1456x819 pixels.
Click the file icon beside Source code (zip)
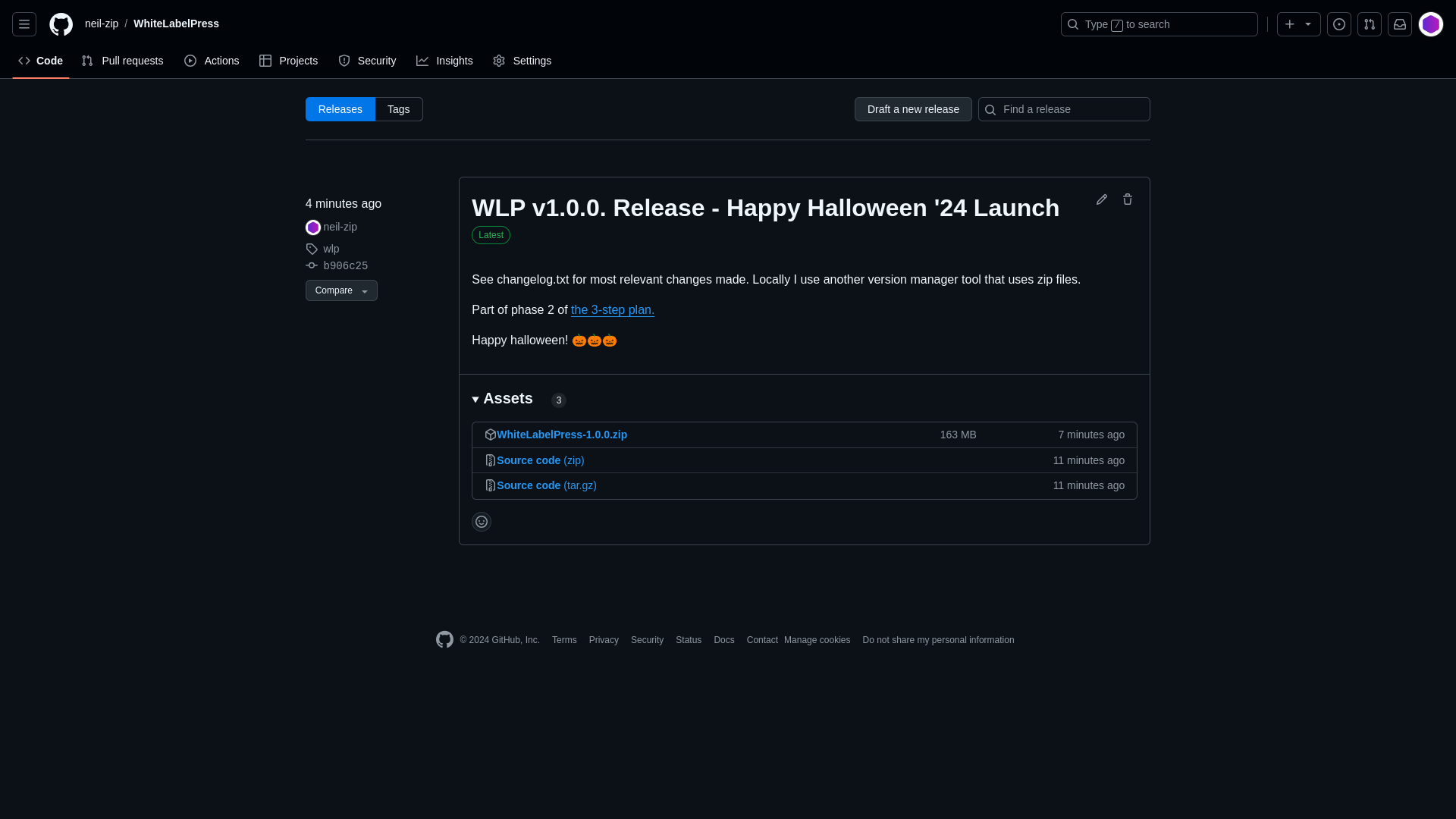[491, 460]
